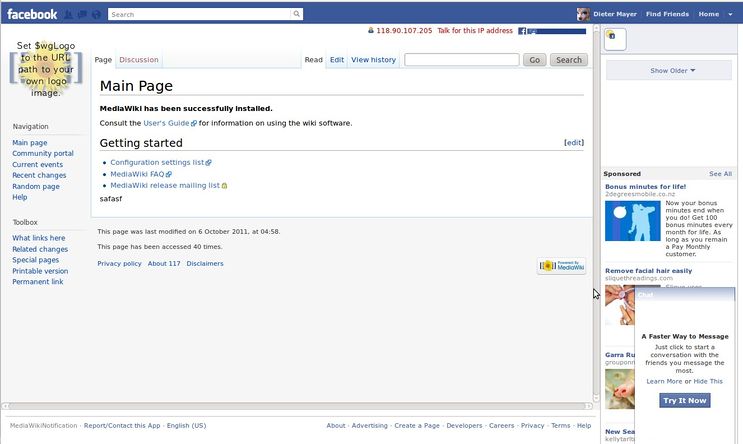Open the Disclaimers link
Viewport: 743px width, 444px height.
tap(205, 263)
